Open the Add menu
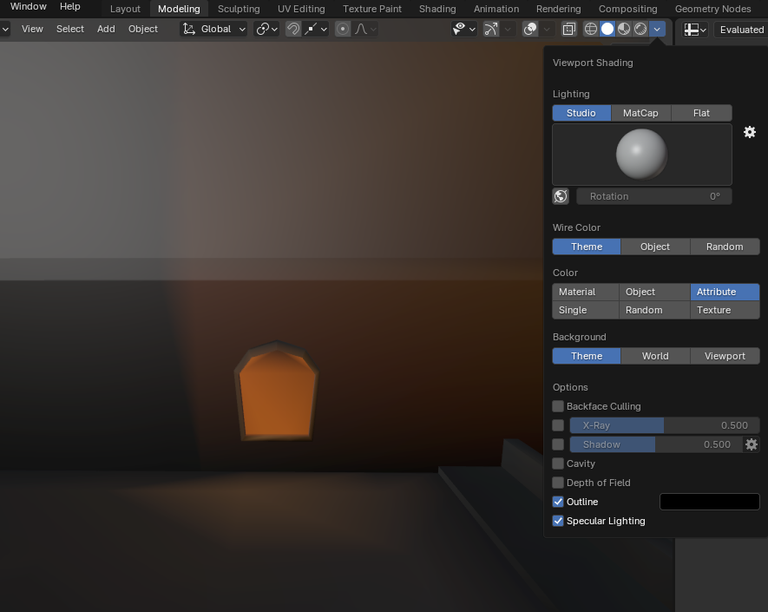 click(x=106, y=29)
